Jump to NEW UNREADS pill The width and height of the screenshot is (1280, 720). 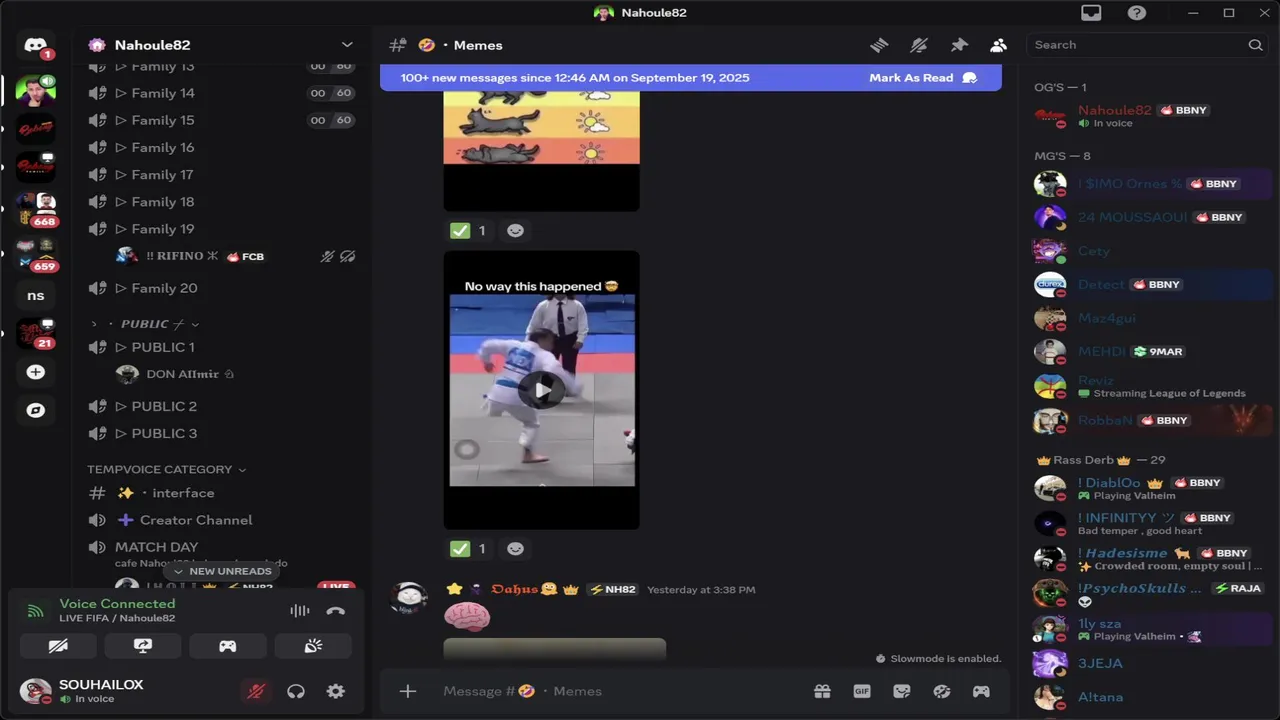point(222,571)
